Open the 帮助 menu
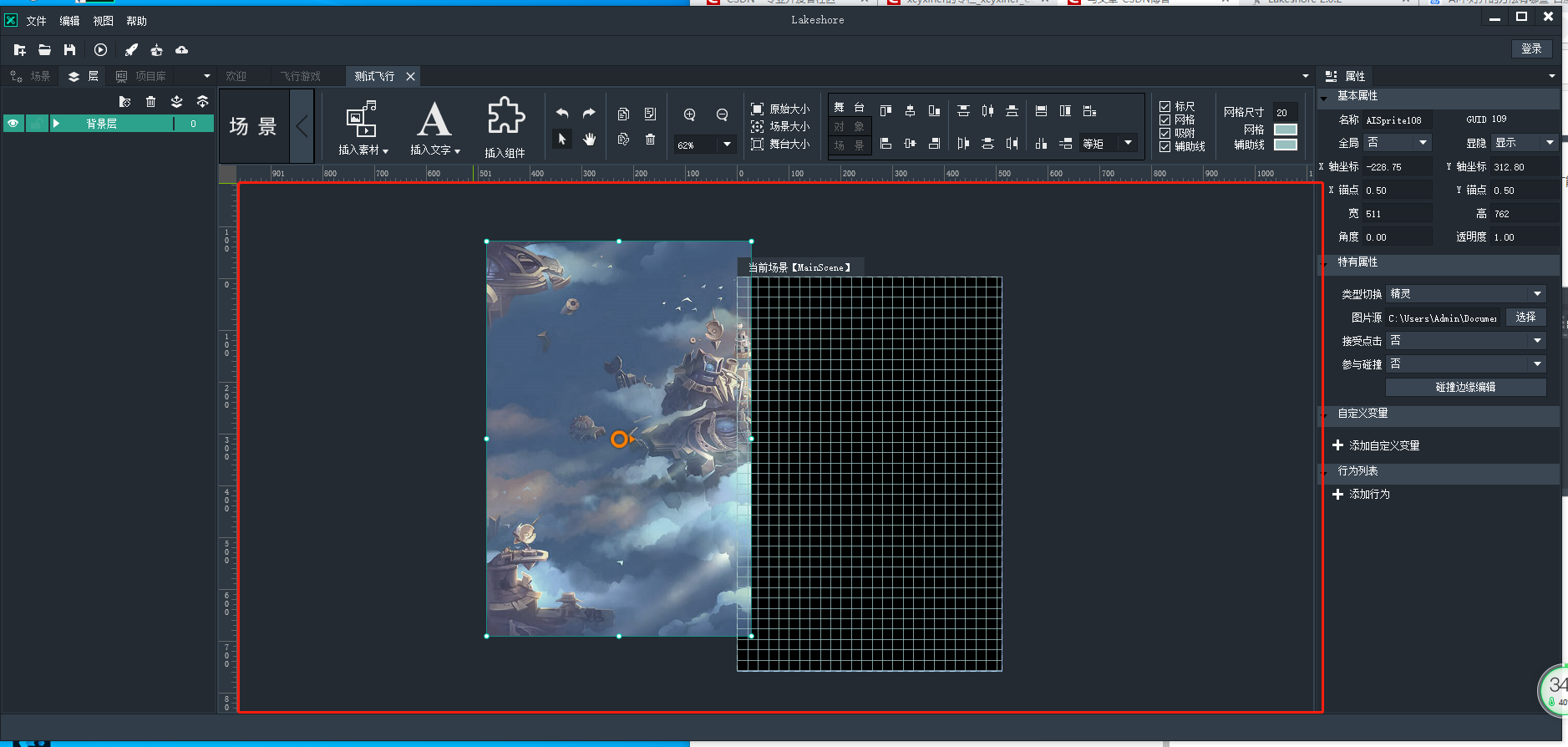 (136, 21)
